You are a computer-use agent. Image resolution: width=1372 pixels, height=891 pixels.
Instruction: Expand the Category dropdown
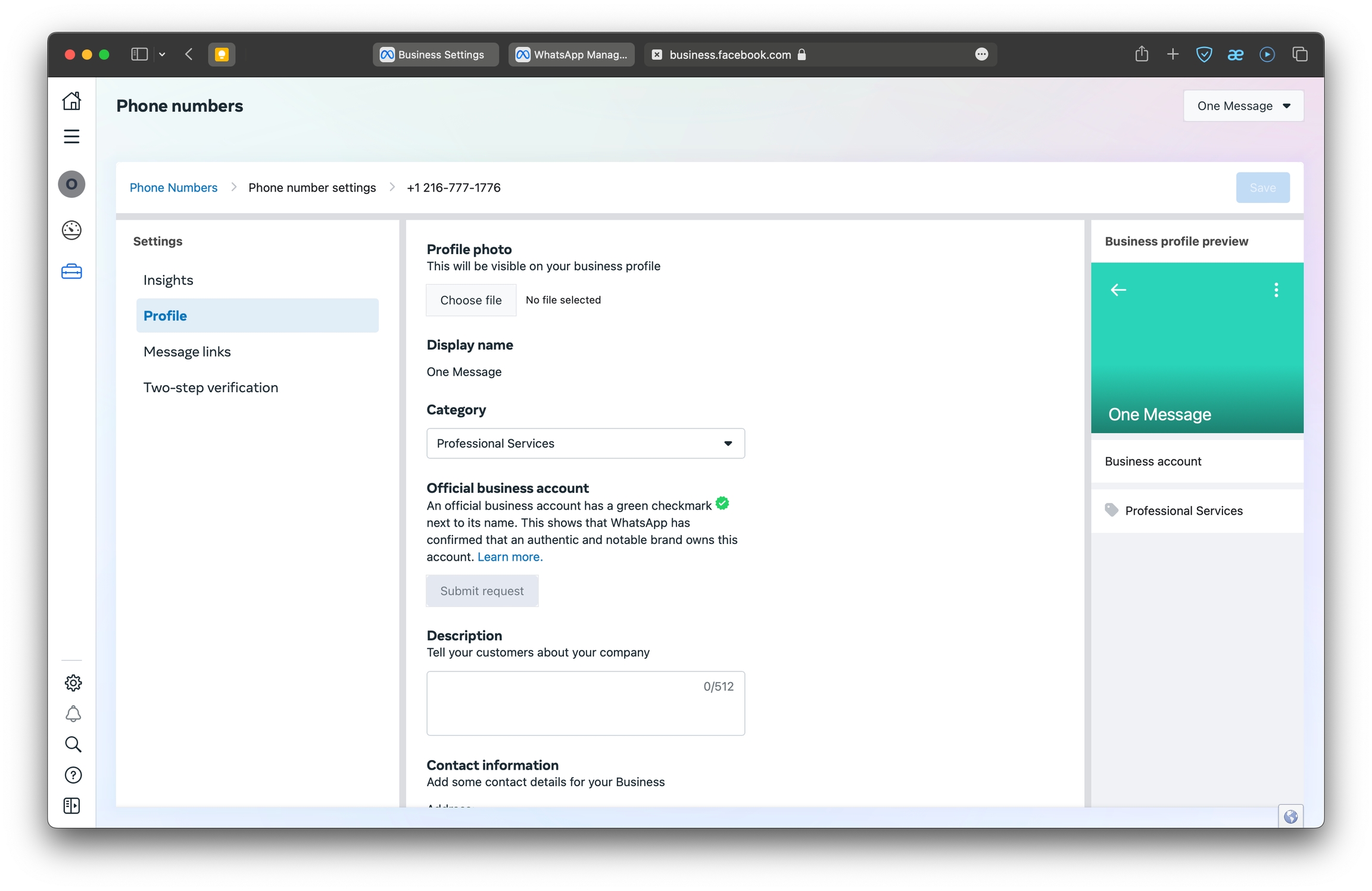tap(585, 443)
